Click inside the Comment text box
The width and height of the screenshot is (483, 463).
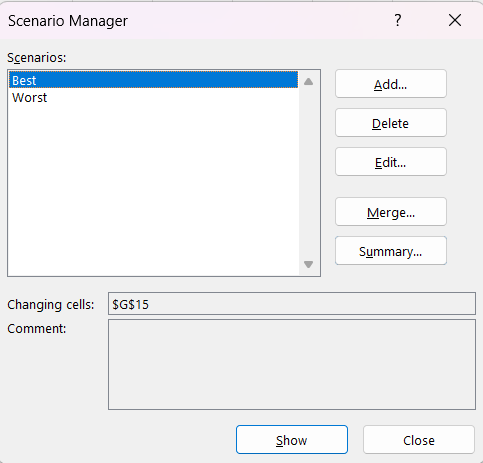(292, 365)
